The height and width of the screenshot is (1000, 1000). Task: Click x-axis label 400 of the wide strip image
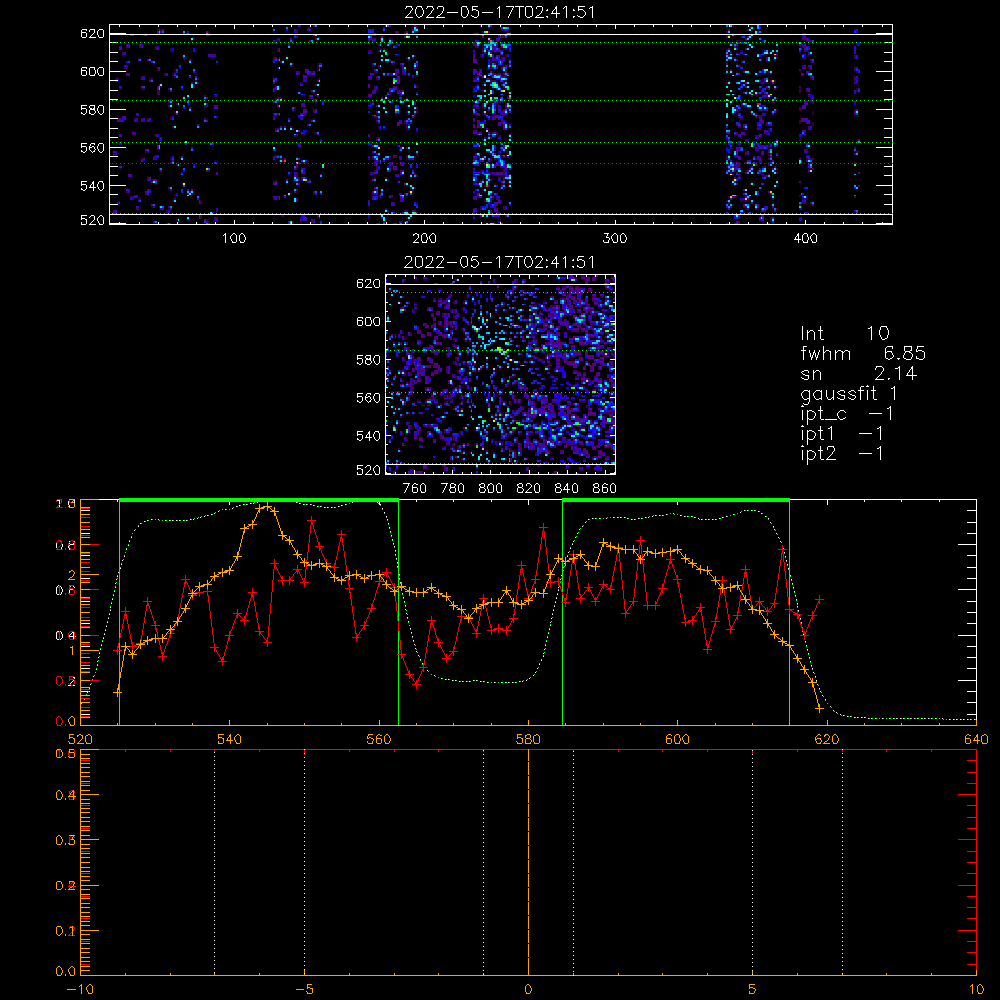(805, 239)
